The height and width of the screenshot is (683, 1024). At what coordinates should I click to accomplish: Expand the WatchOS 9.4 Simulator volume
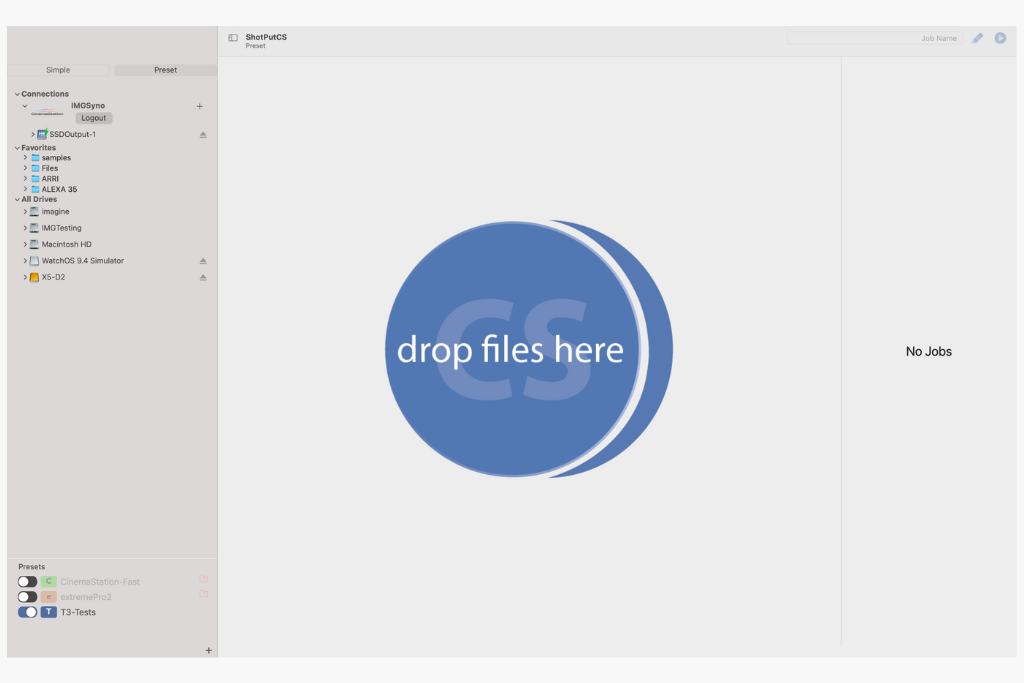[x=25, y=261]
